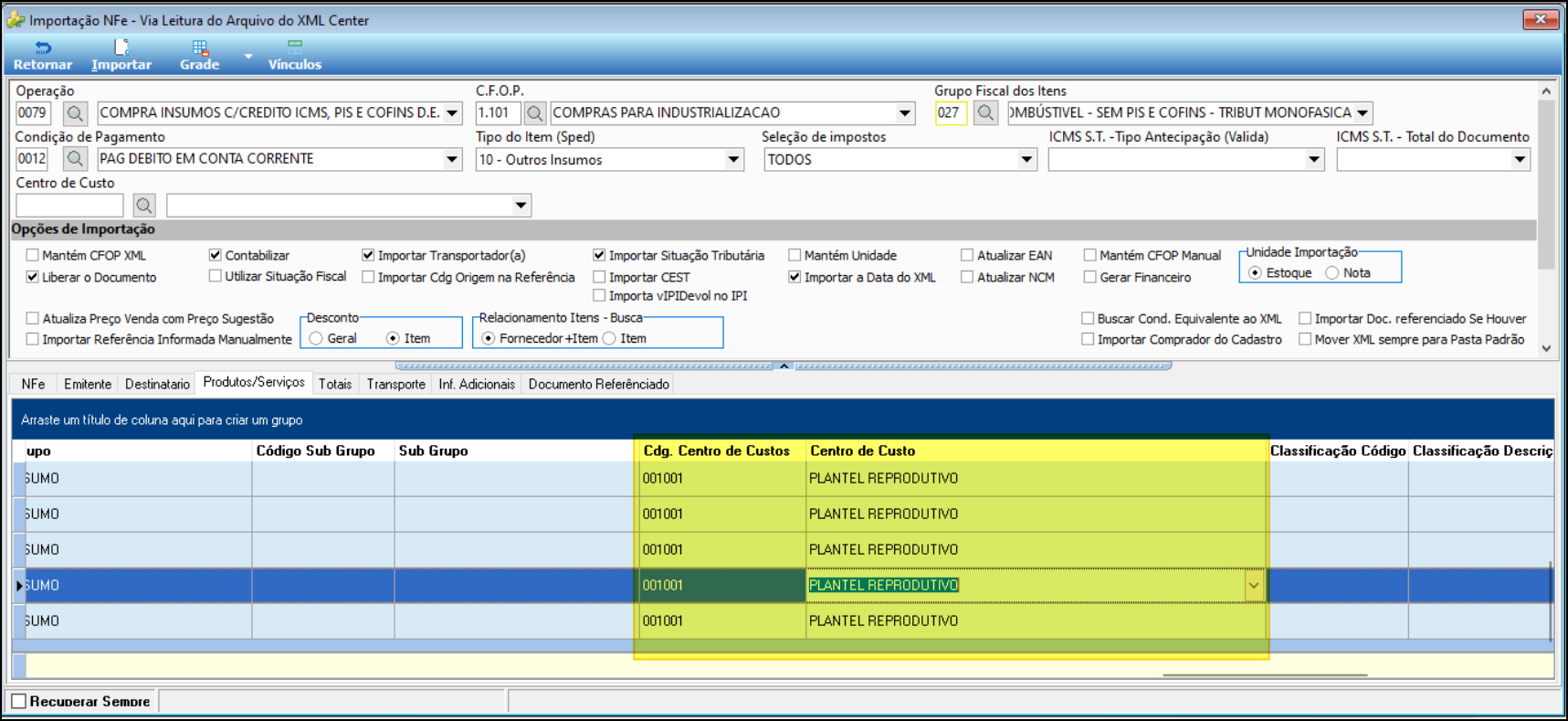The height and width of the screenshot is (721, 1568).
Task: Open the Documento Referênciado tab
Action: point(599,385)
